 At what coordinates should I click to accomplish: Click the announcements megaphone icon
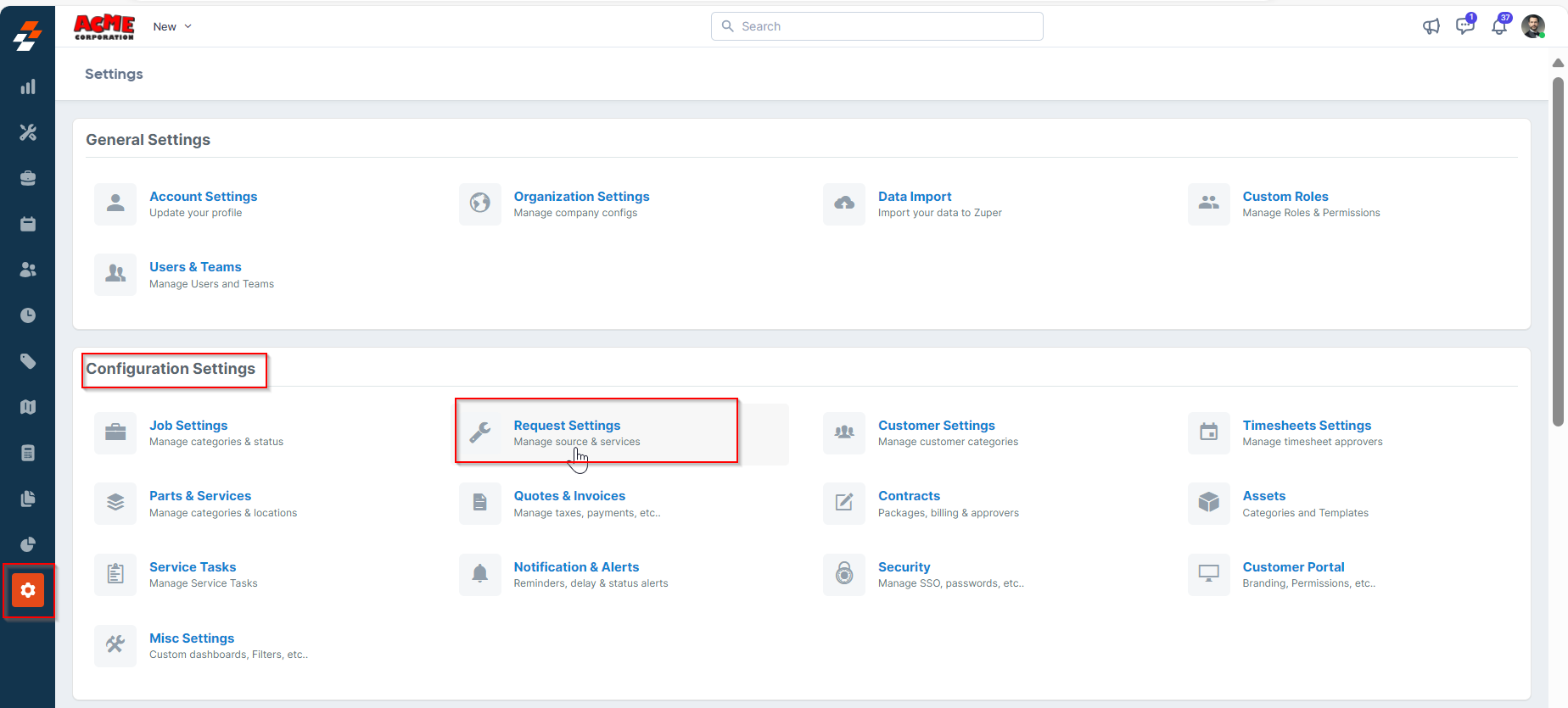1431,26
